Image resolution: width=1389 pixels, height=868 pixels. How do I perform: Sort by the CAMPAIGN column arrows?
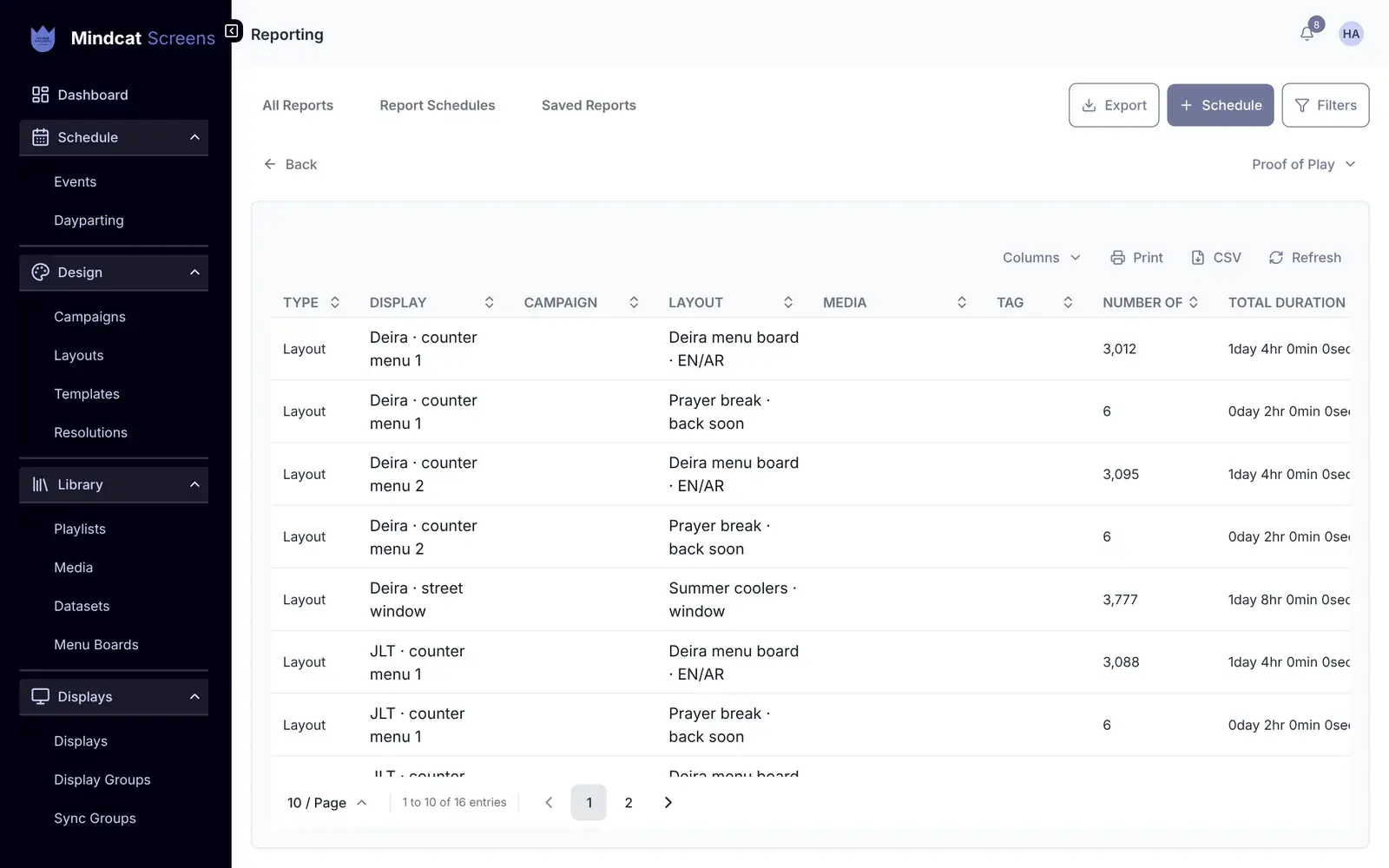[x=634, y=302]
